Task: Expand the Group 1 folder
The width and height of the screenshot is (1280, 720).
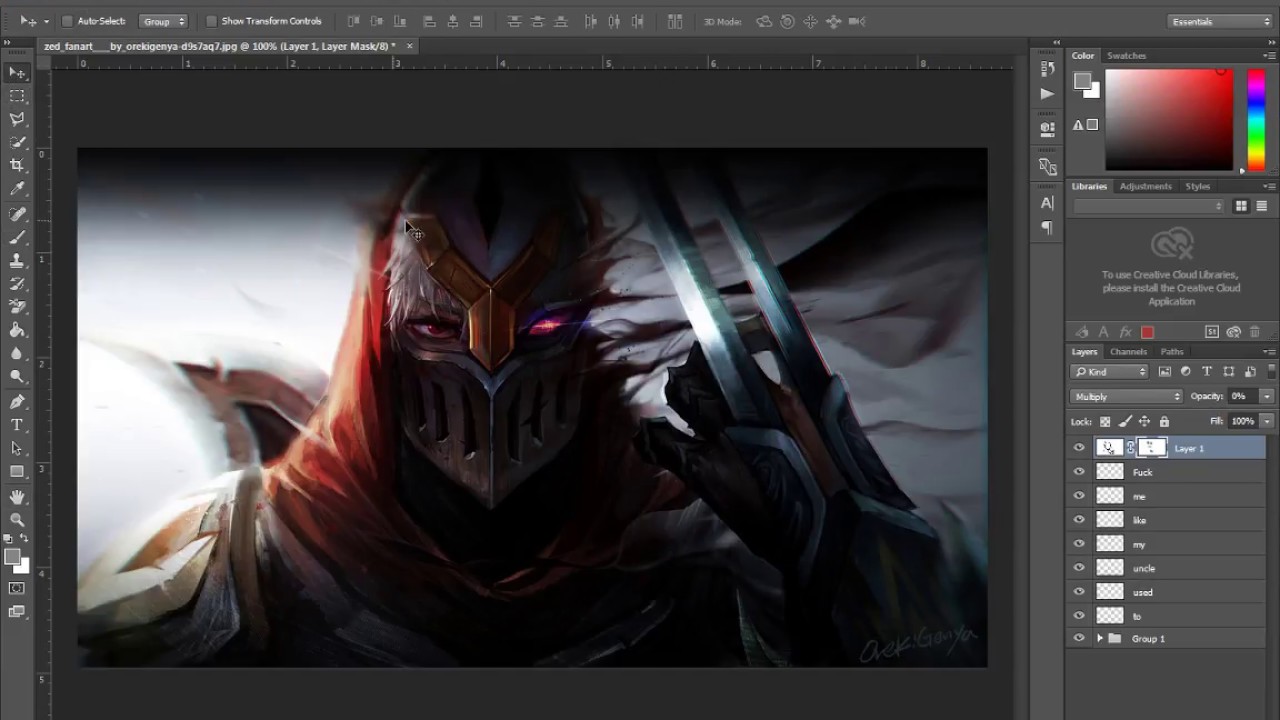Action: click(1100, 638)
